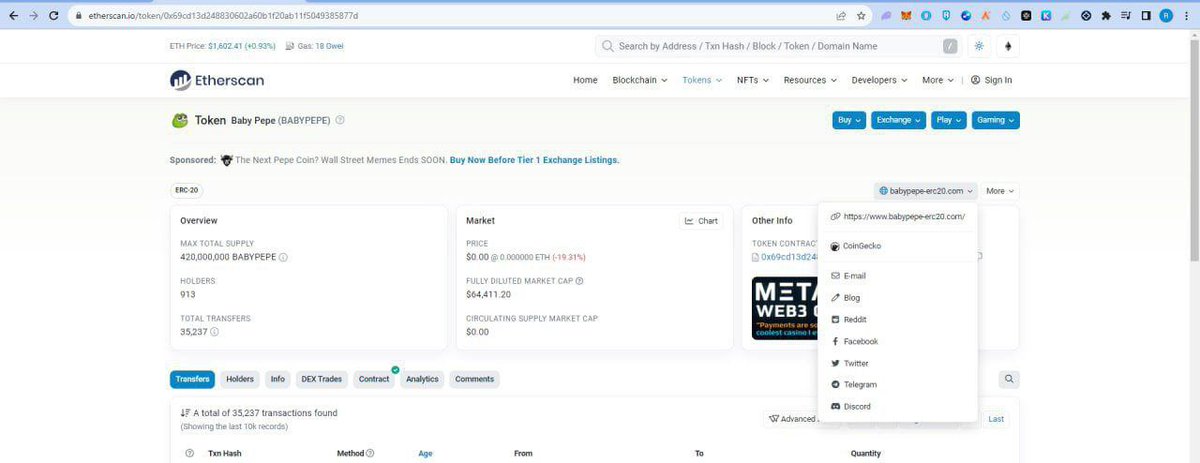Expand the More menu in top navigation
The width and height of the screenshot is (1200, 463).
coord(937,80)
